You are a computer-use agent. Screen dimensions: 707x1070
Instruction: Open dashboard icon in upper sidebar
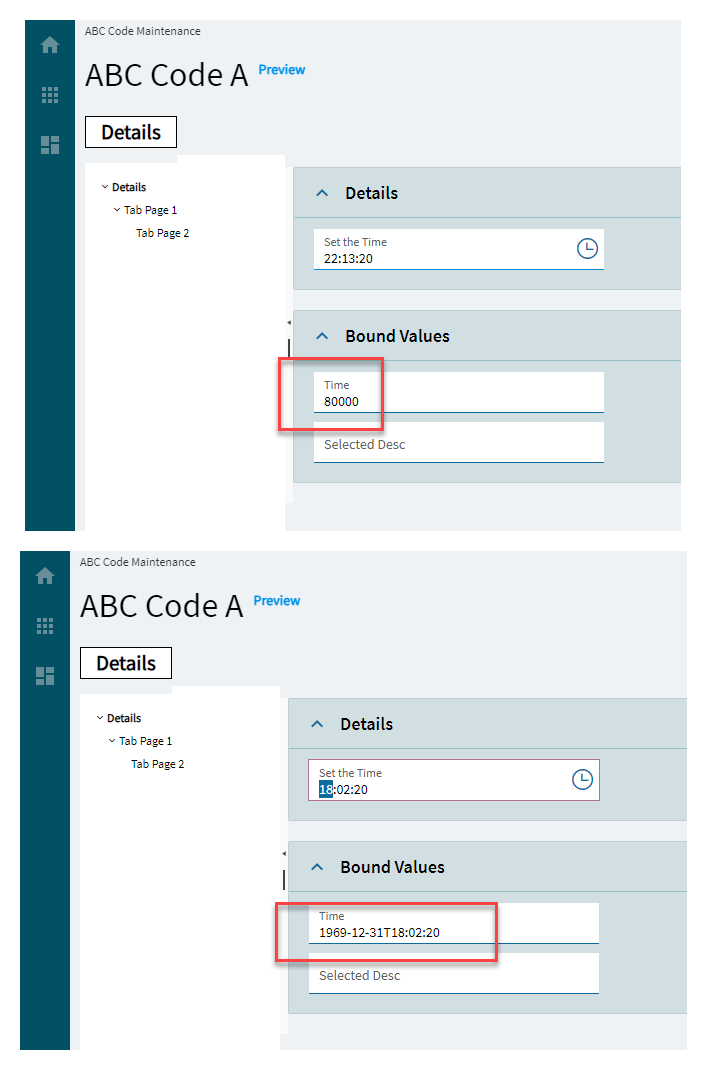point(50,145)
